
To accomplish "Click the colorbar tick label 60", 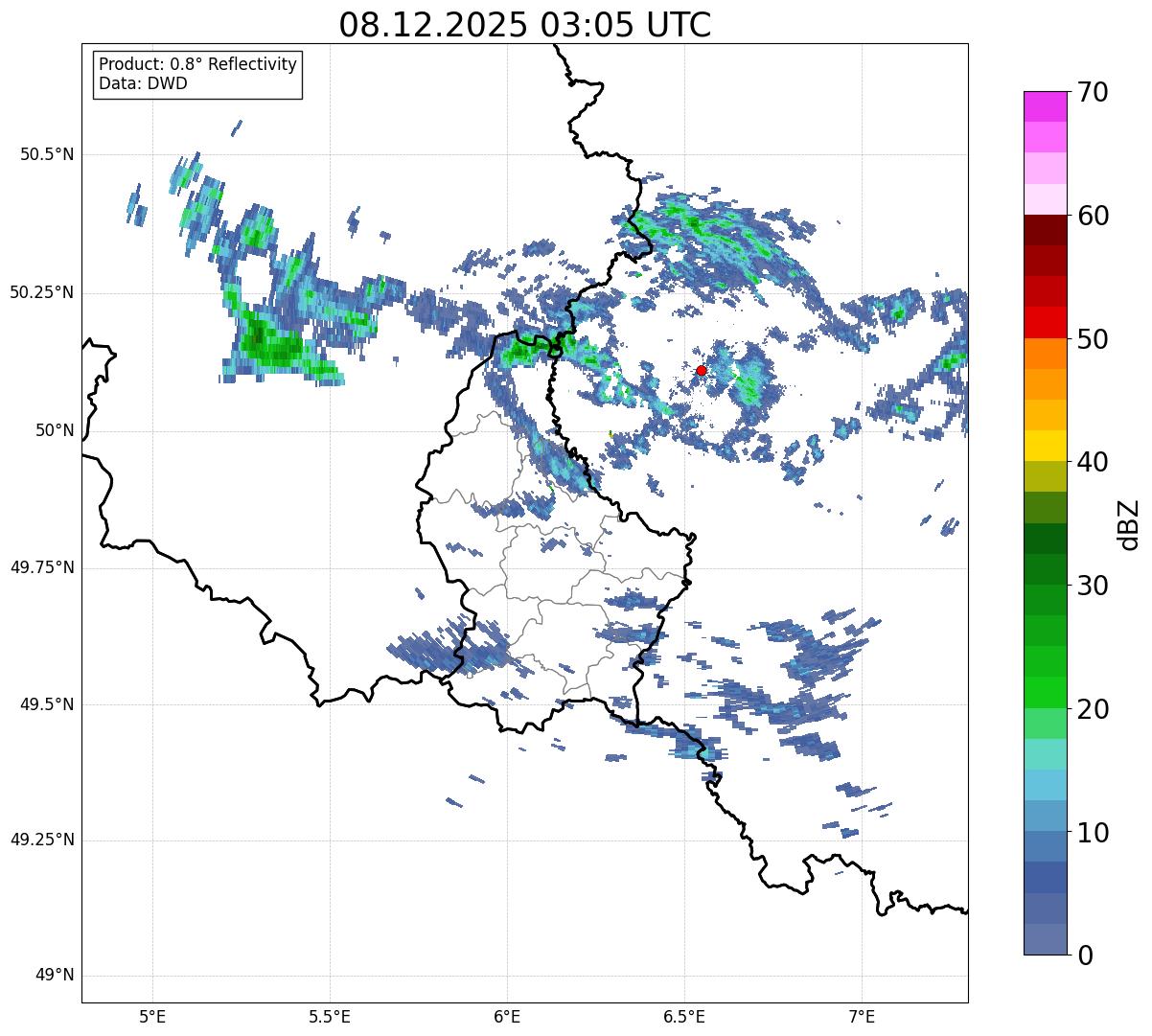I will pos(1093,216).
